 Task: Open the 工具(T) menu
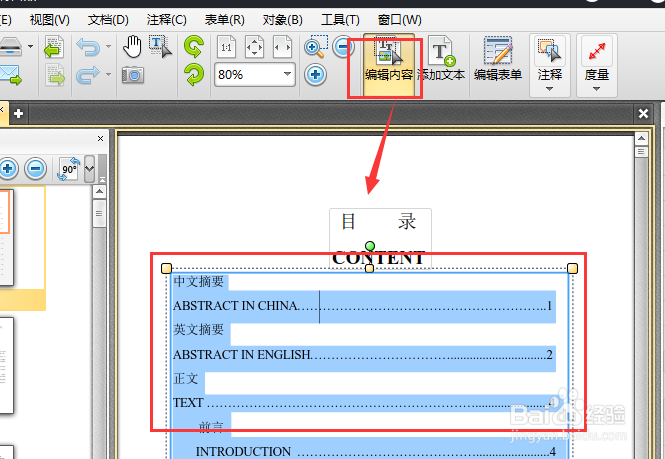pos(341,20)
